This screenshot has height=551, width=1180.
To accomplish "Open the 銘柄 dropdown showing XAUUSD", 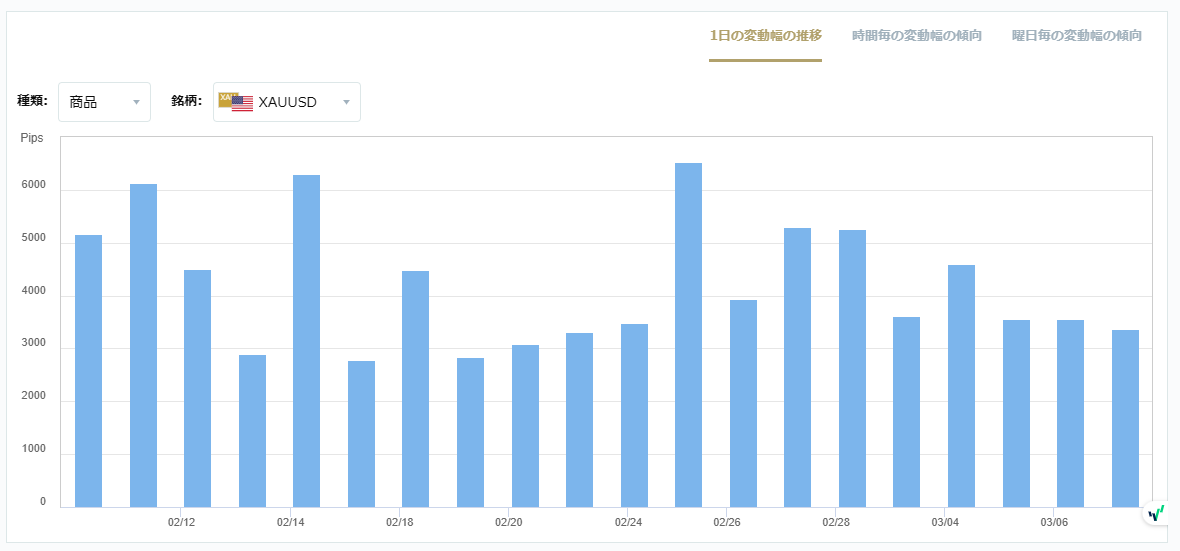I will pyautogui.click(x=287, y=102).
